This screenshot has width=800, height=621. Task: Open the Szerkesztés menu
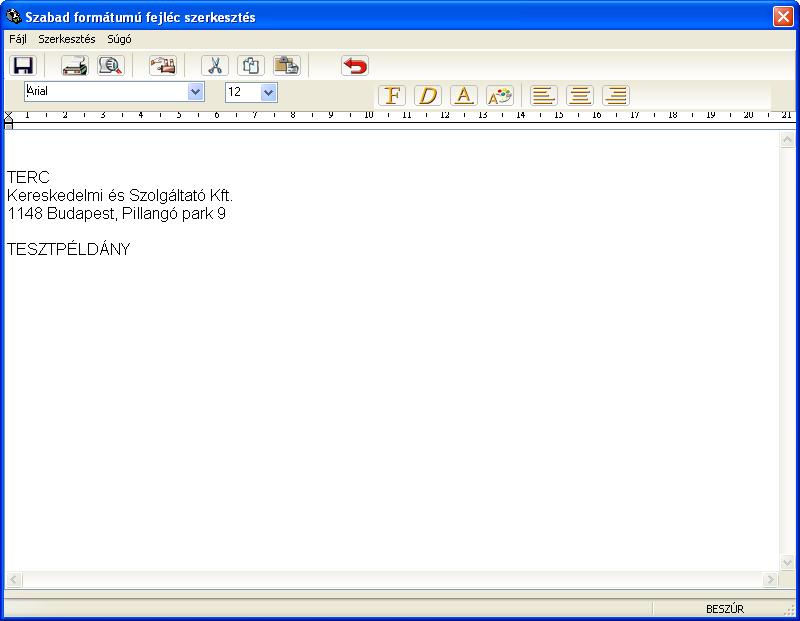pyautogui.click(x=67, y=39)
